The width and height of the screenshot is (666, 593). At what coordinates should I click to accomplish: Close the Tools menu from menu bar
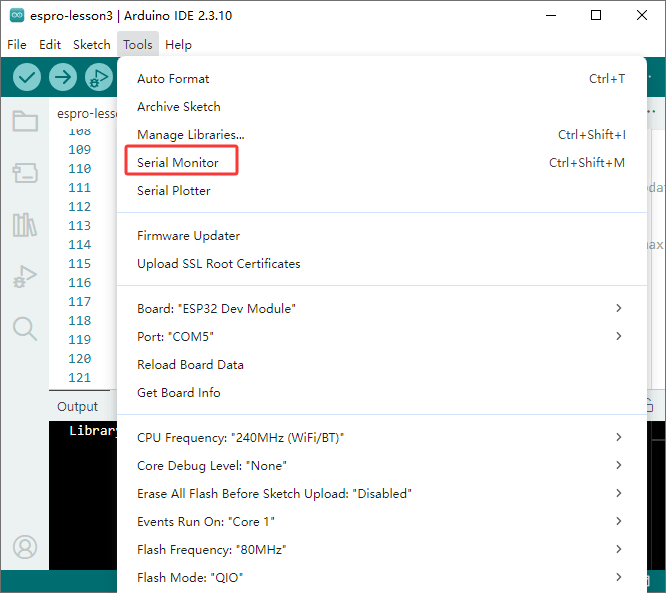point(138,45)
